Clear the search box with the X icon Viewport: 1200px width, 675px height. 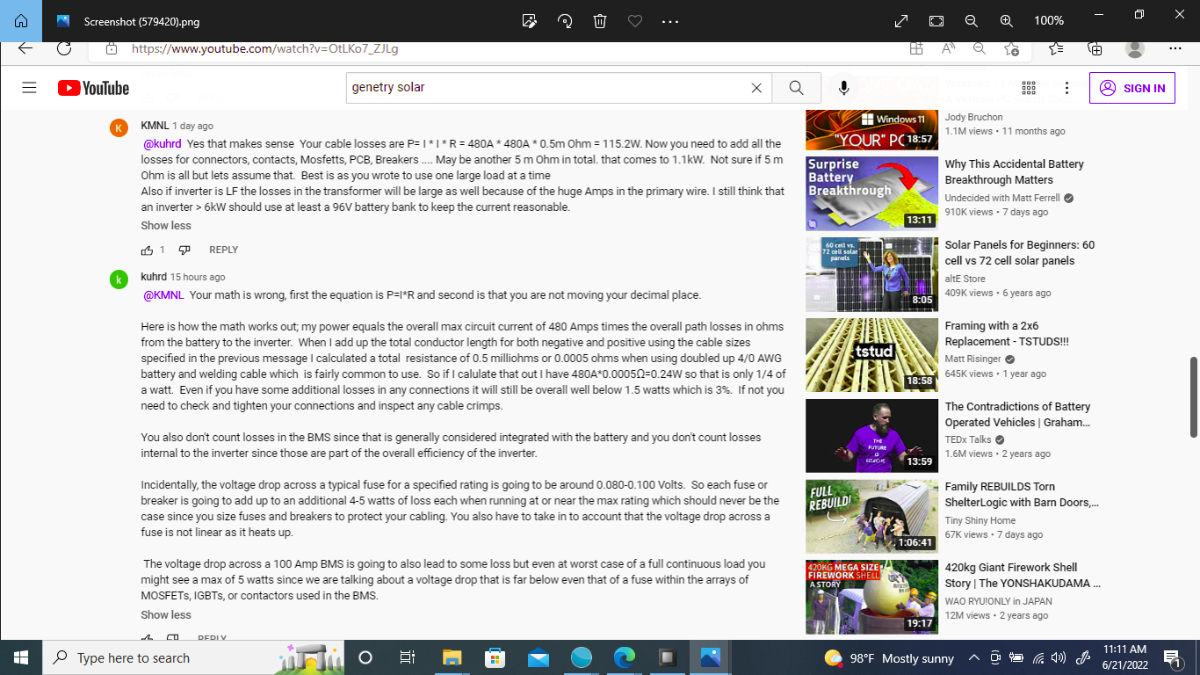(x=757, y=88)
